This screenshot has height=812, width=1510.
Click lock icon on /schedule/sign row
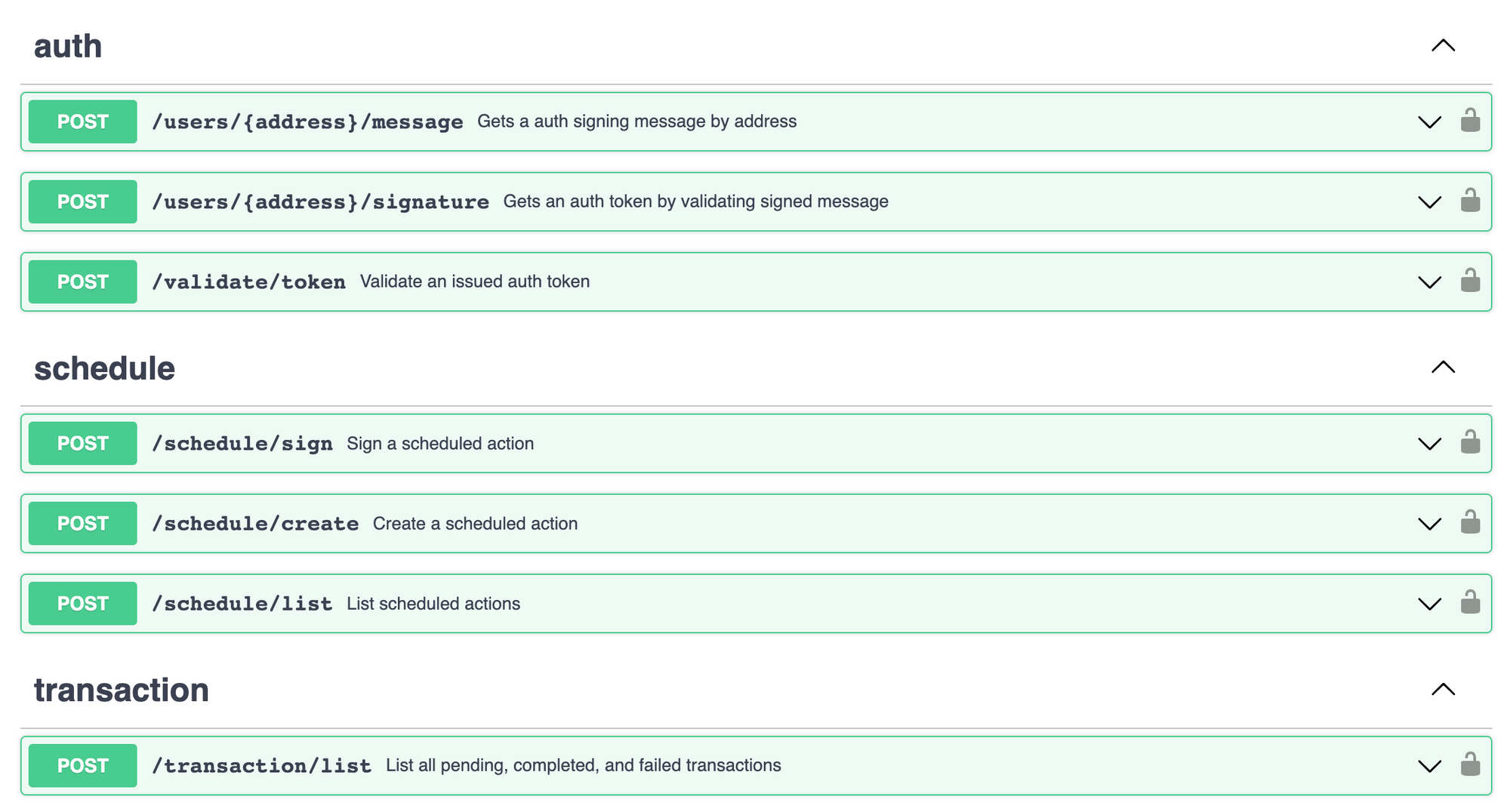(1470, 441)
